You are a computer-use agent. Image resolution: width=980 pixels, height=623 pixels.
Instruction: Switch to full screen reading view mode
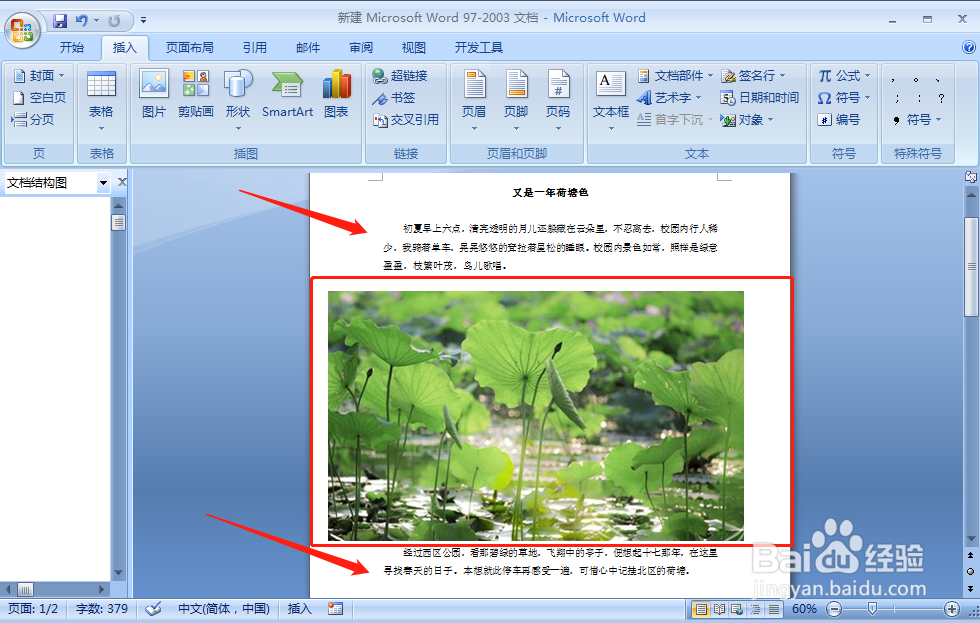click(x=719, y=608)
